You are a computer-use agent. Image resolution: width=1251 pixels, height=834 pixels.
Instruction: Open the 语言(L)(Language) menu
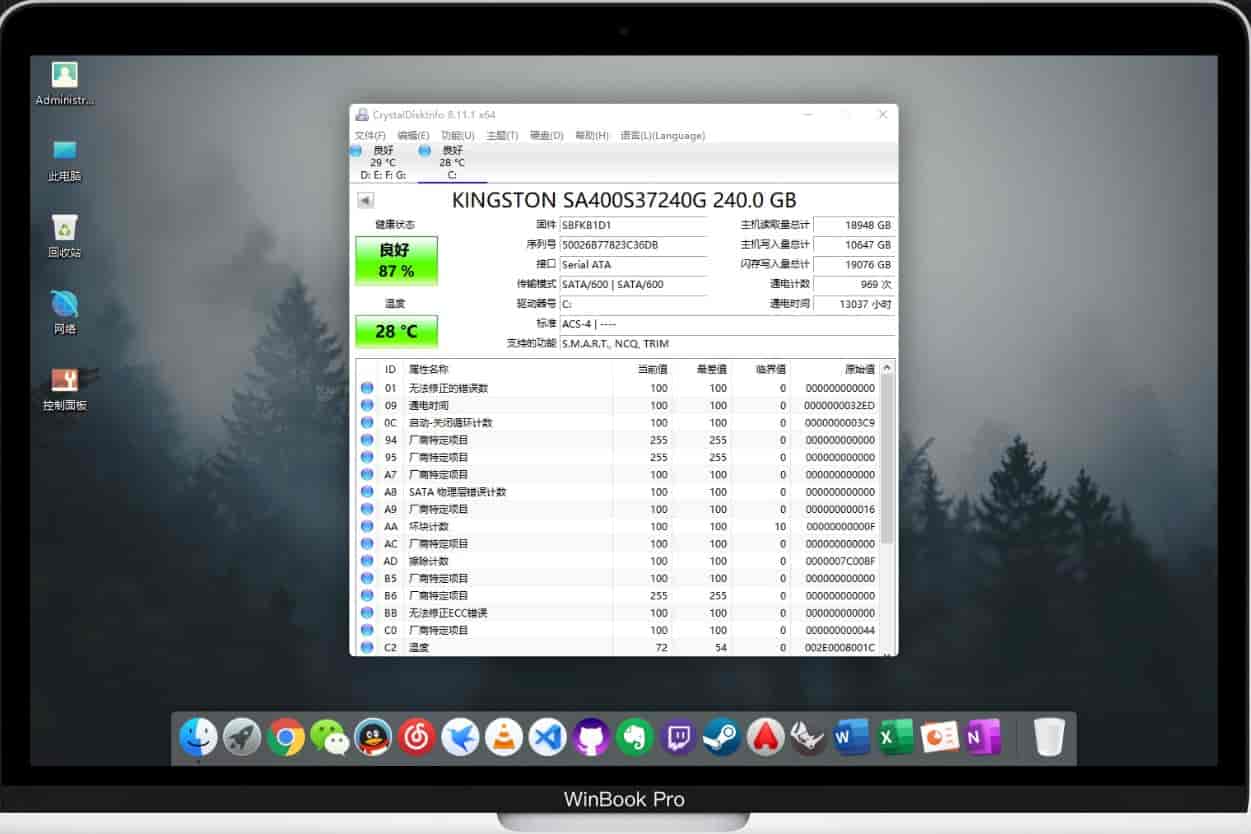[x=663, y=135]
